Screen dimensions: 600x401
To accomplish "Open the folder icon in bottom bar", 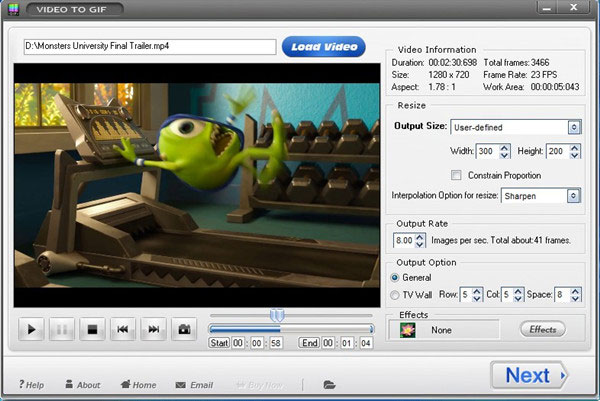I will [x=329, y=385].
